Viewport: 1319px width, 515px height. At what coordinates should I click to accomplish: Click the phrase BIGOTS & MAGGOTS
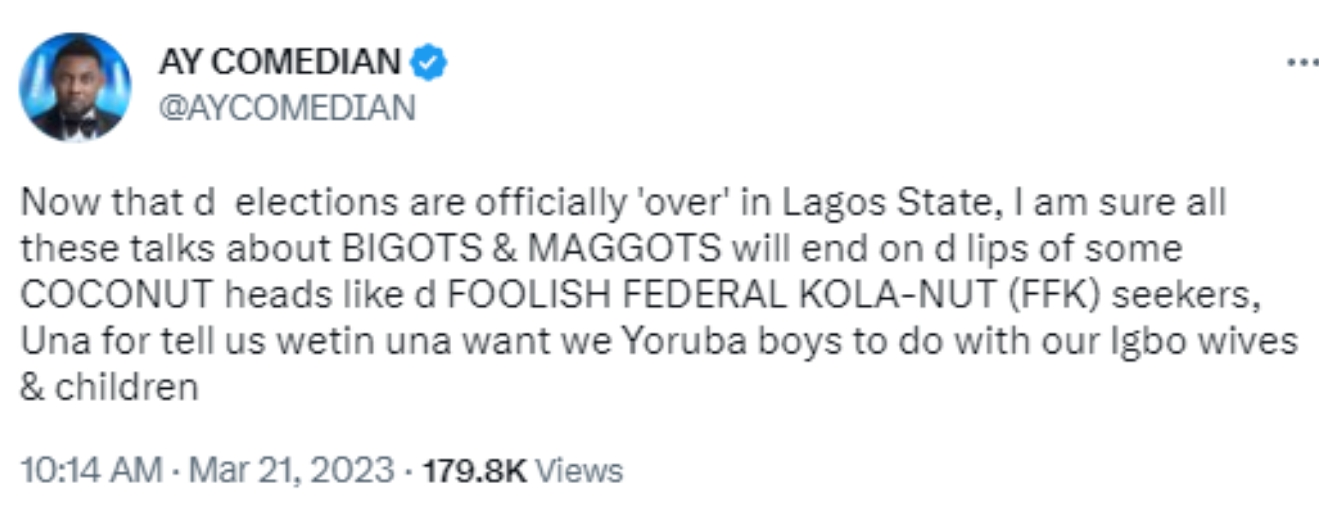point(471,247)
